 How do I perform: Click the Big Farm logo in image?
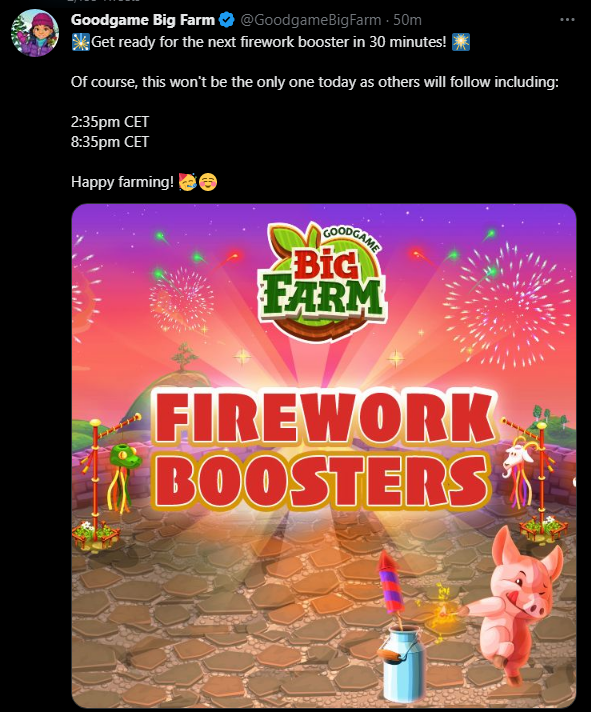[323, 281]
